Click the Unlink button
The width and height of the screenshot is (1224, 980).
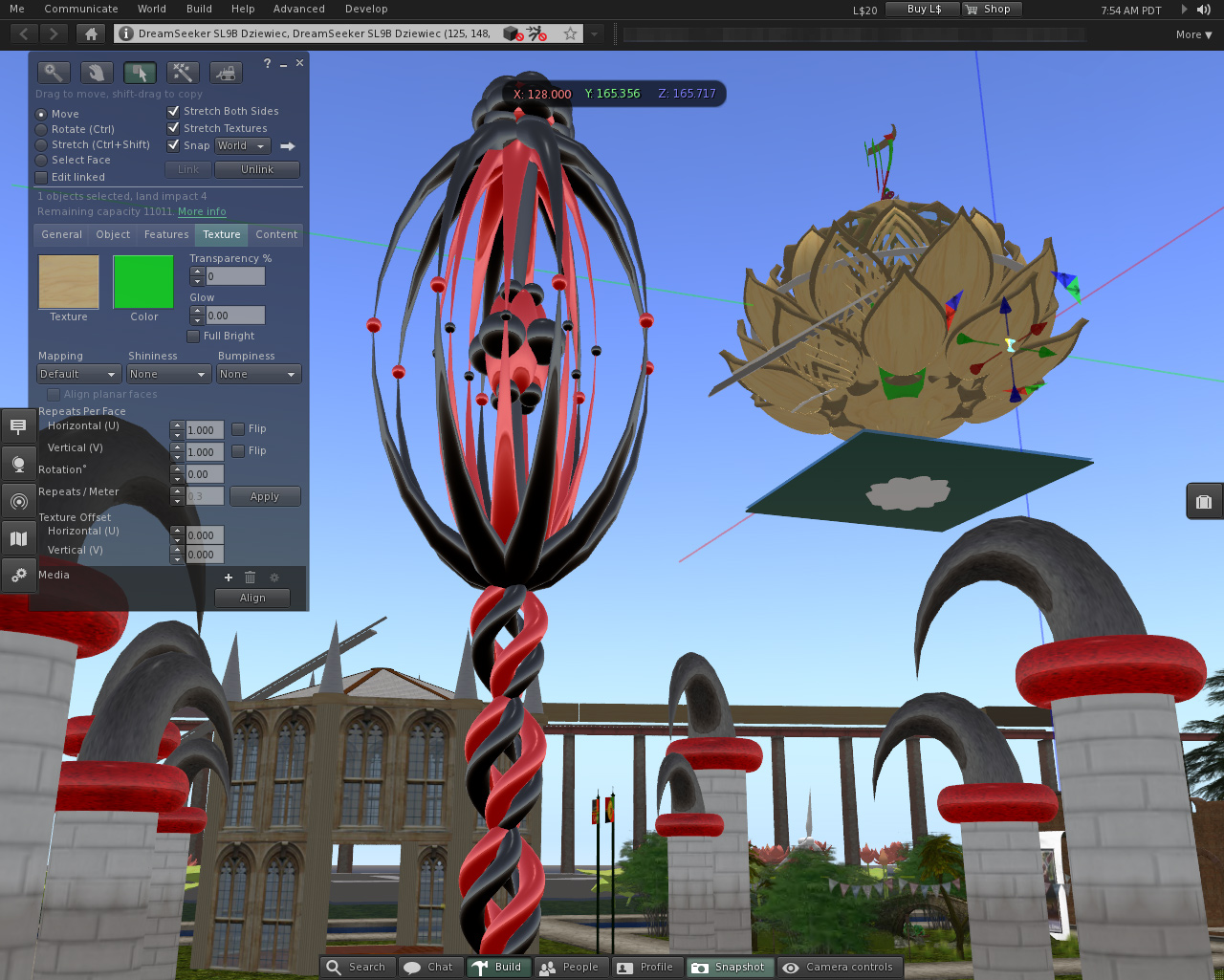pos(256,169)
